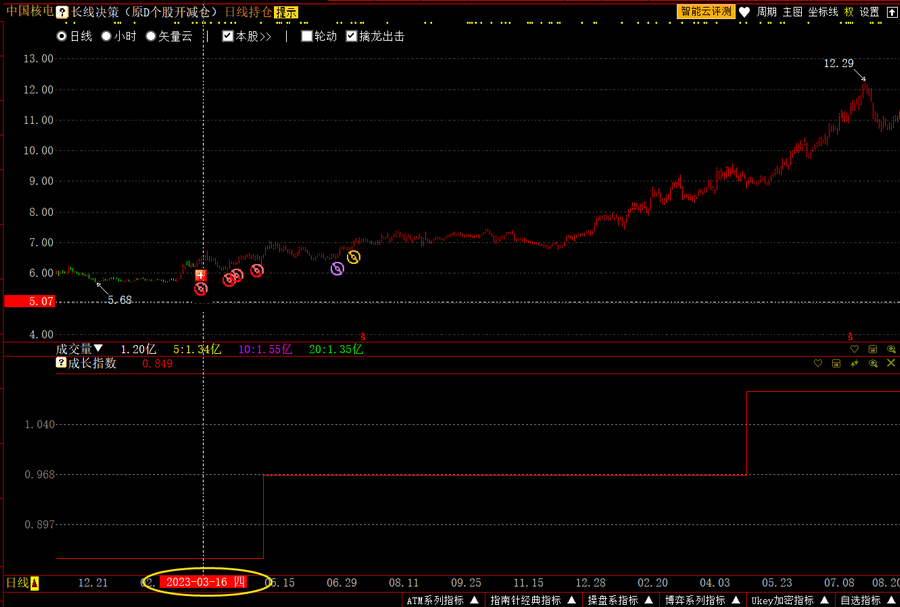This screenshot has width=900, height=607.
Task: Open the 周期 menu
Action: (x=766, y=12)
